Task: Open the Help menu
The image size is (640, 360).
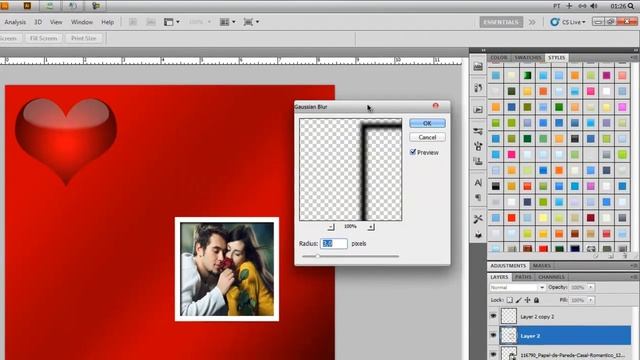Action: [x=107, y=22]
